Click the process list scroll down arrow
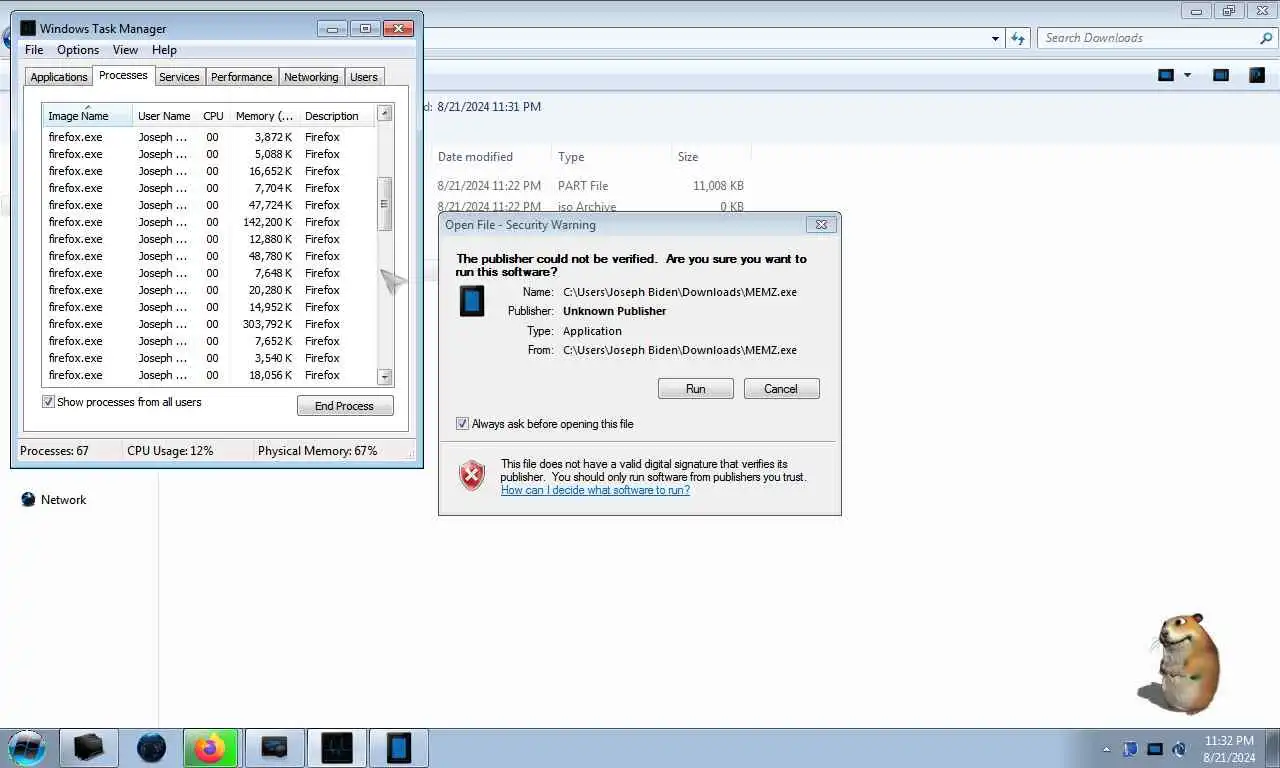1280x768 pixels. coord(384,377)
